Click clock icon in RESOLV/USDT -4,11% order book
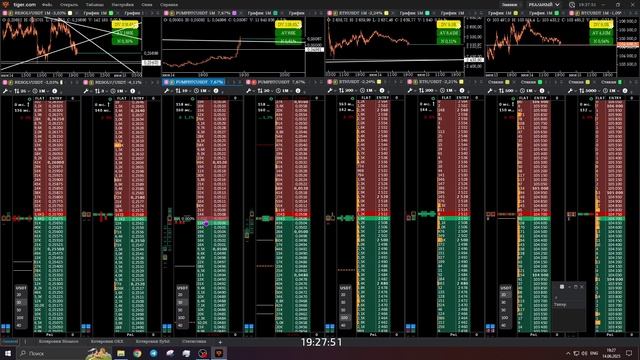 [x=114, y=91]
